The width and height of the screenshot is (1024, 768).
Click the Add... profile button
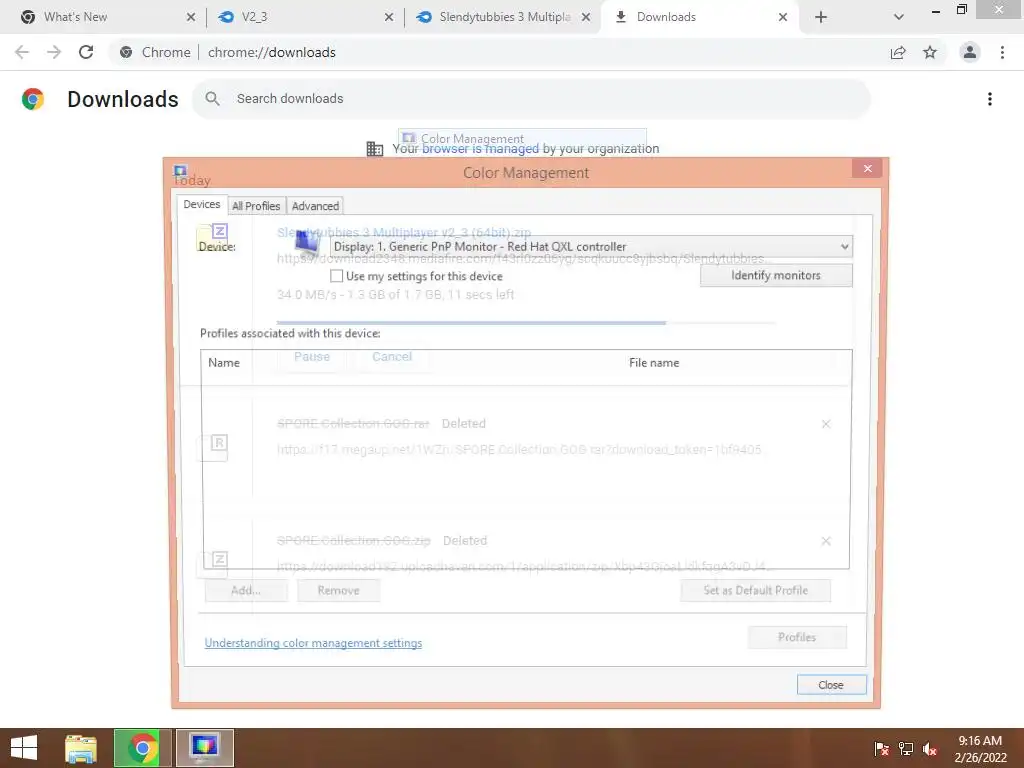point(246,590)
